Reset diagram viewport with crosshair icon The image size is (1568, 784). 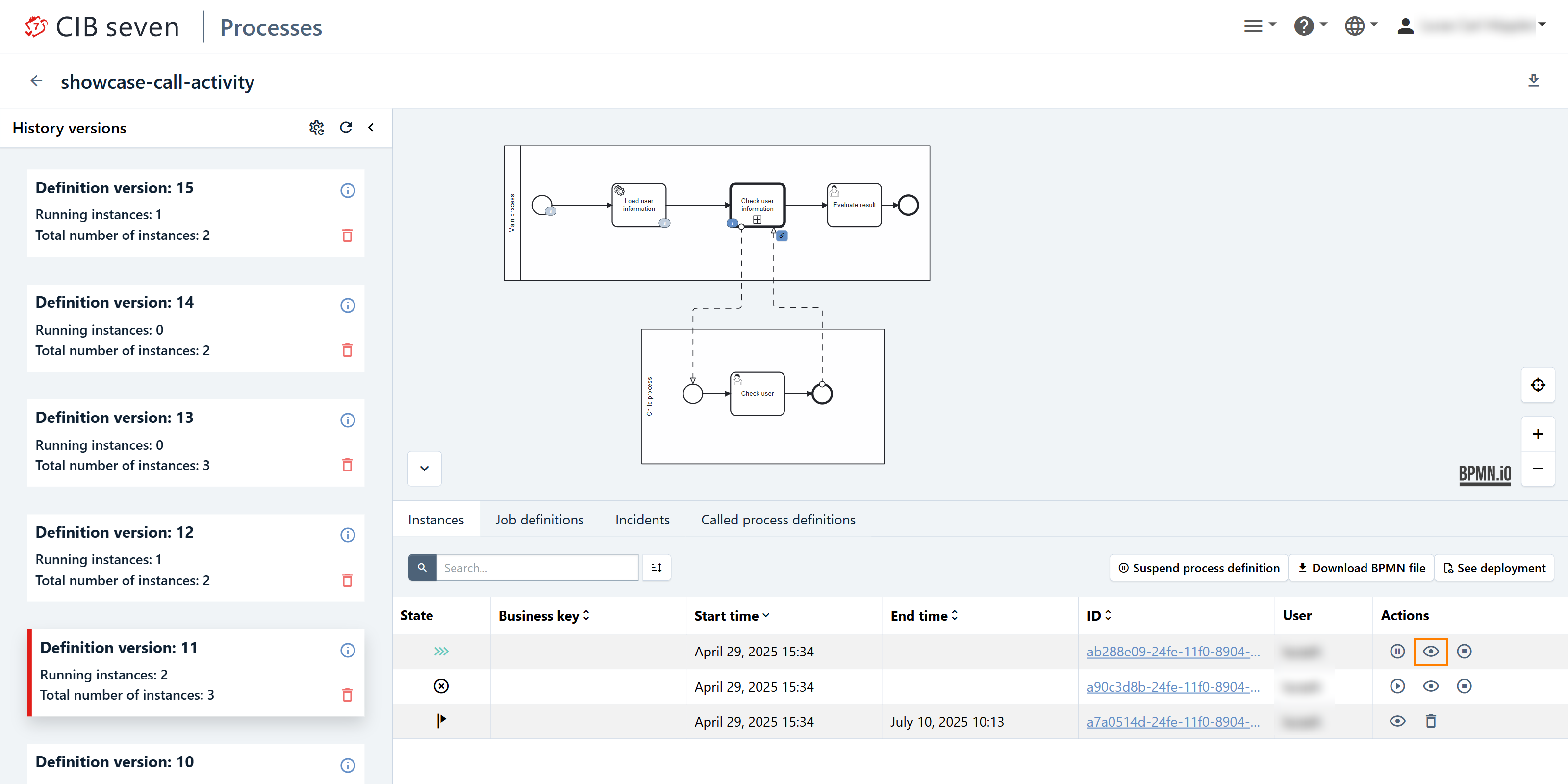pos(1538,385)
